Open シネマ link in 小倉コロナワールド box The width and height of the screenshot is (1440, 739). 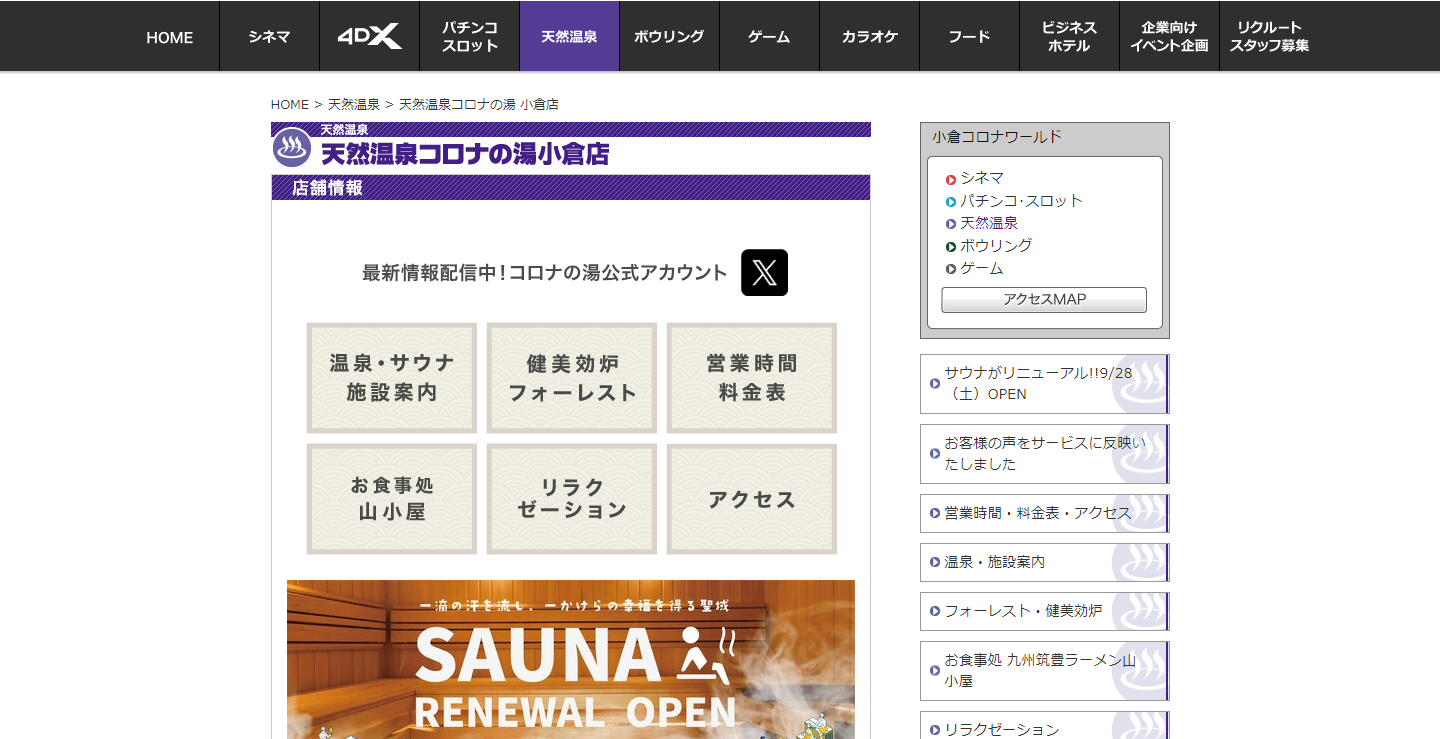click(982, 178)
